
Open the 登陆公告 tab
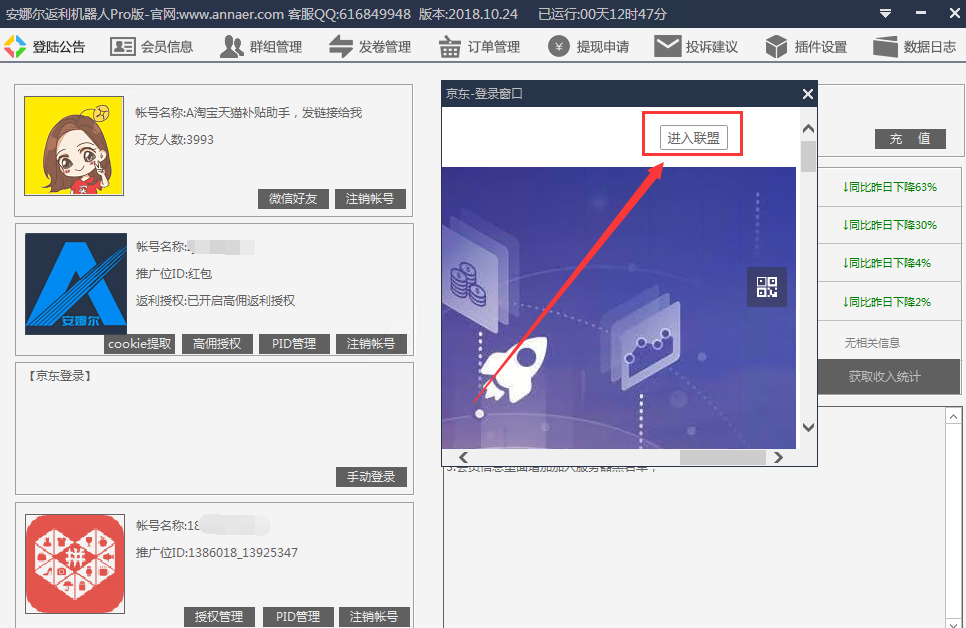click(x=44, y=47)
